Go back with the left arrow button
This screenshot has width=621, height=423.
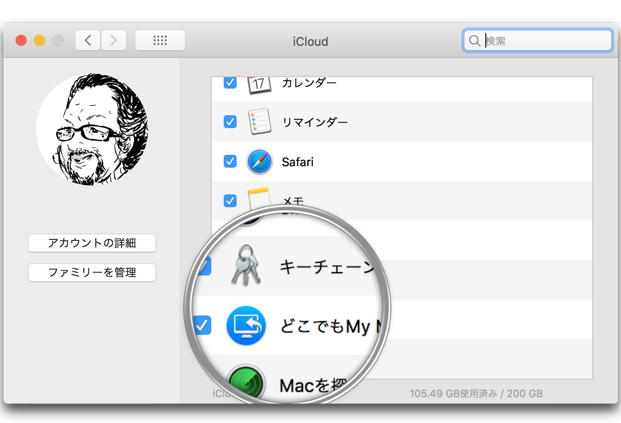(88, 40)
